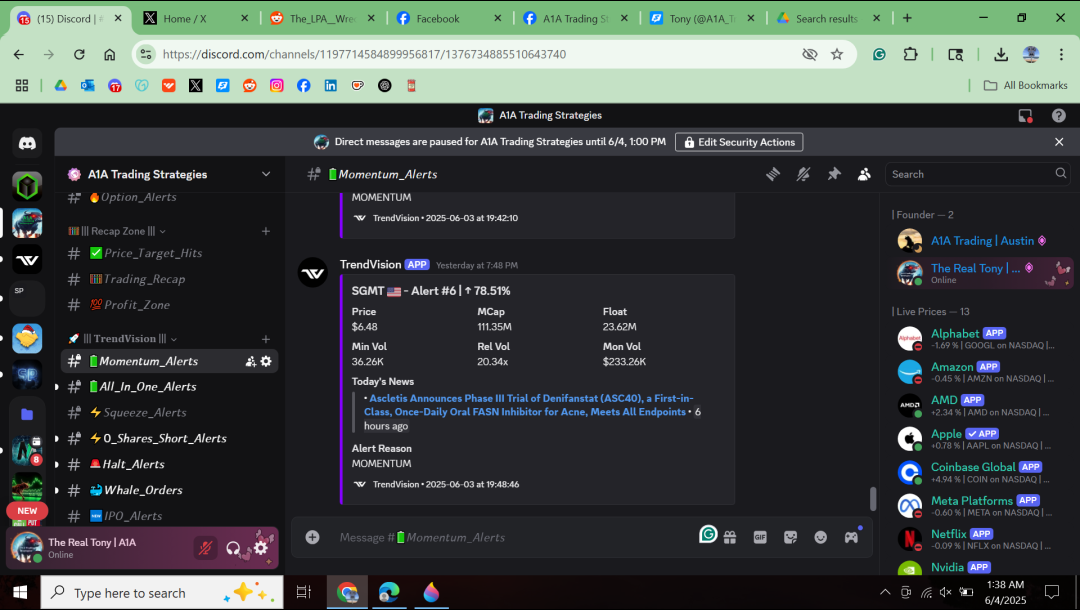Open user settings gear icon
The image size is (1080, 610).
[x=261, y=548]
